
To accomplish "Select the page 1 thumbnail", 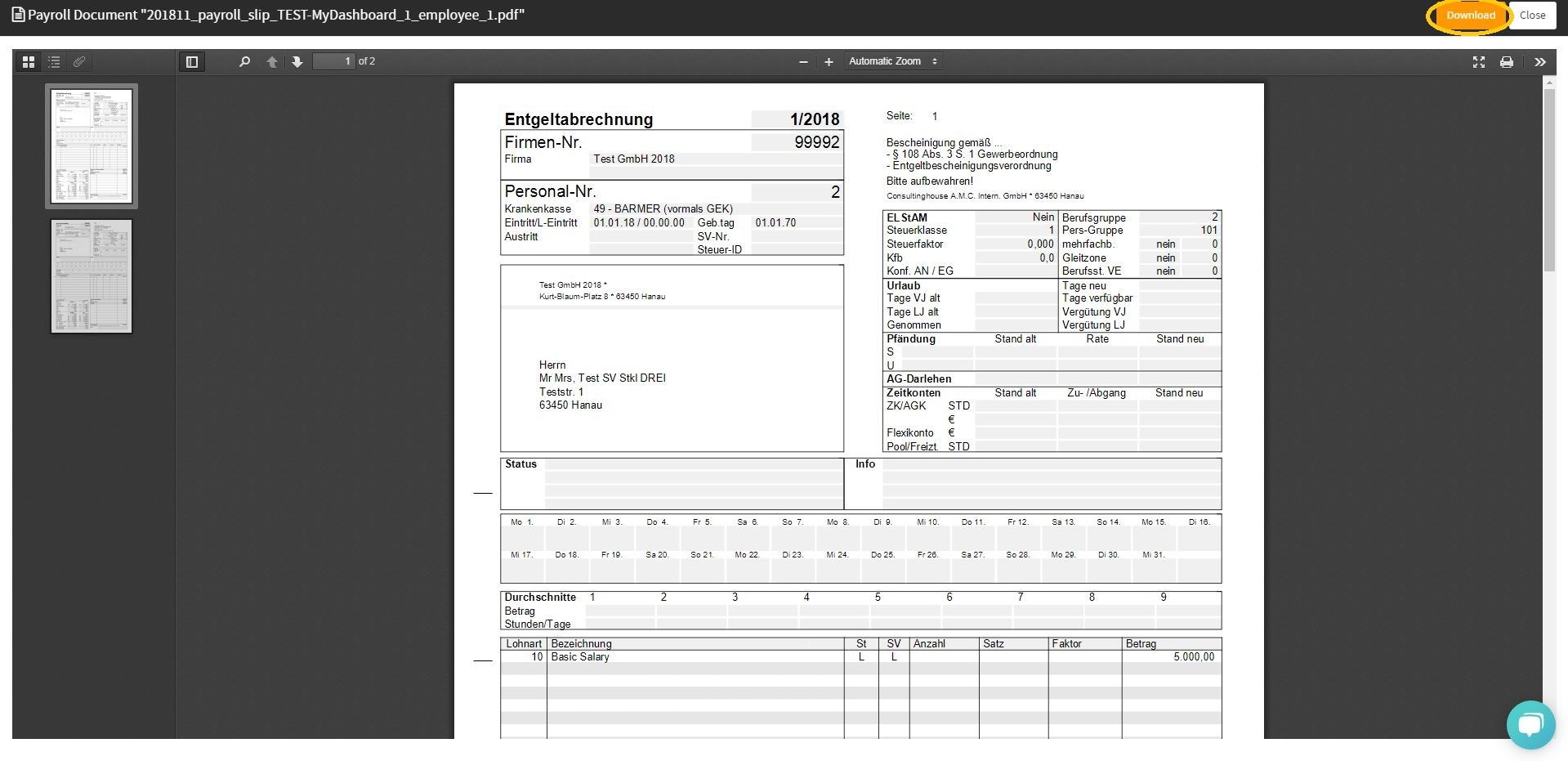I will [92, 146].
